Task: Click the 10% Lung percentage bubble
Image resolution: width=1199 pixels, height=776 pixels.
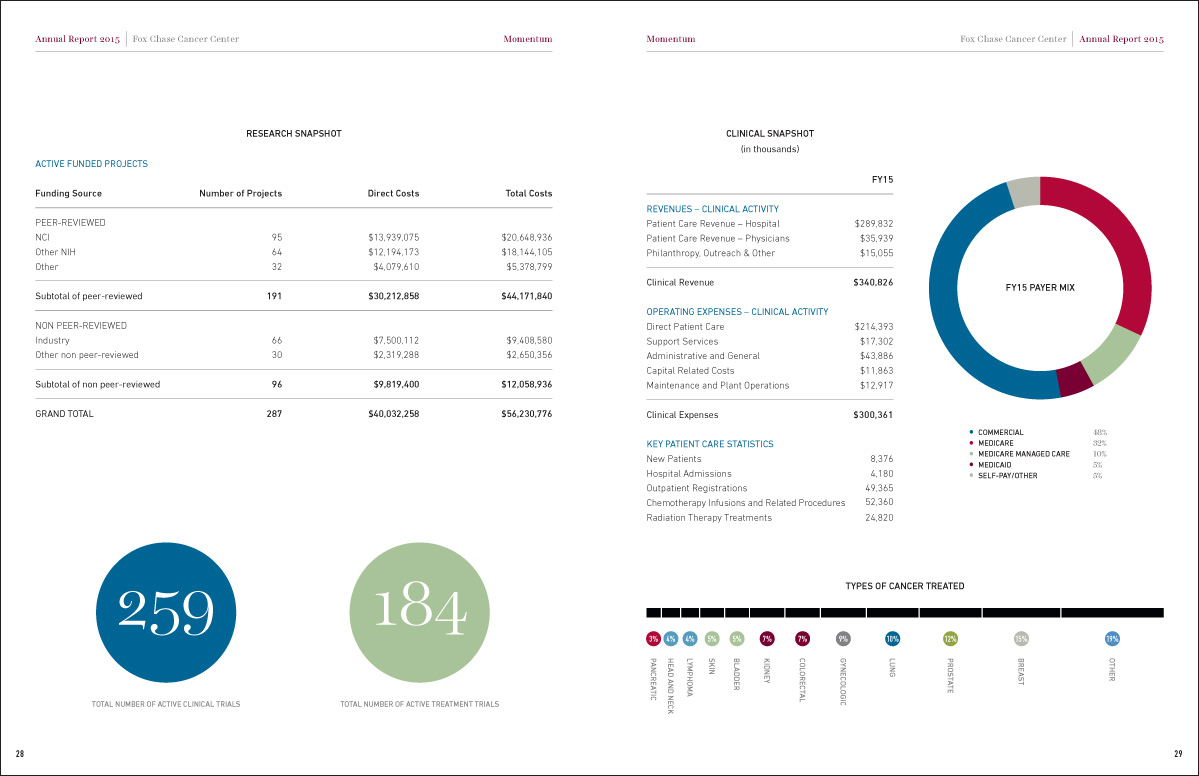Action: point(892,638)
